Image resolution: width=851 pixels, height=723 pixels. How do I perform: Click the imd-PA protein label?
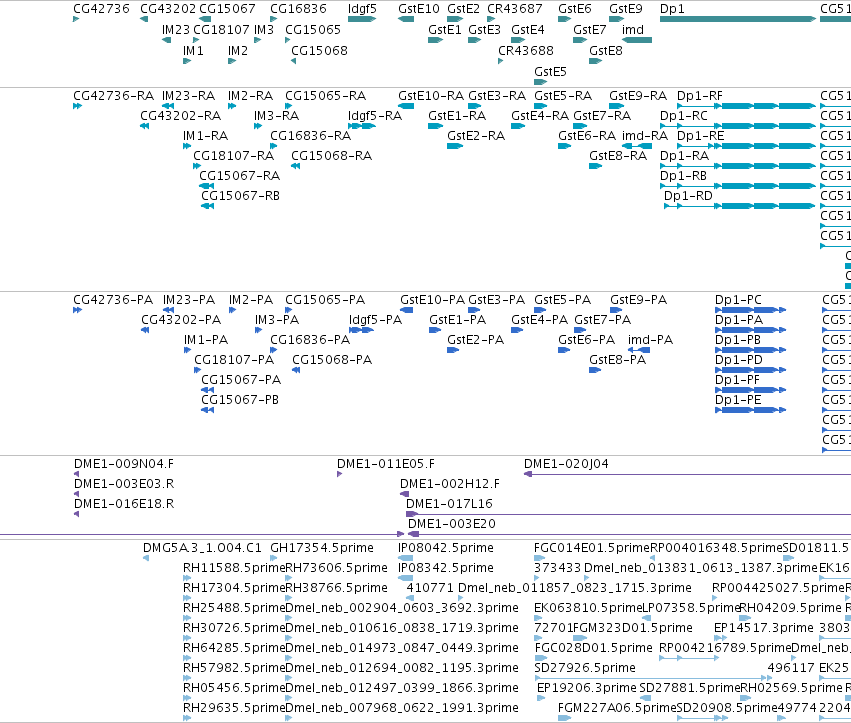[x=650, y=340]
